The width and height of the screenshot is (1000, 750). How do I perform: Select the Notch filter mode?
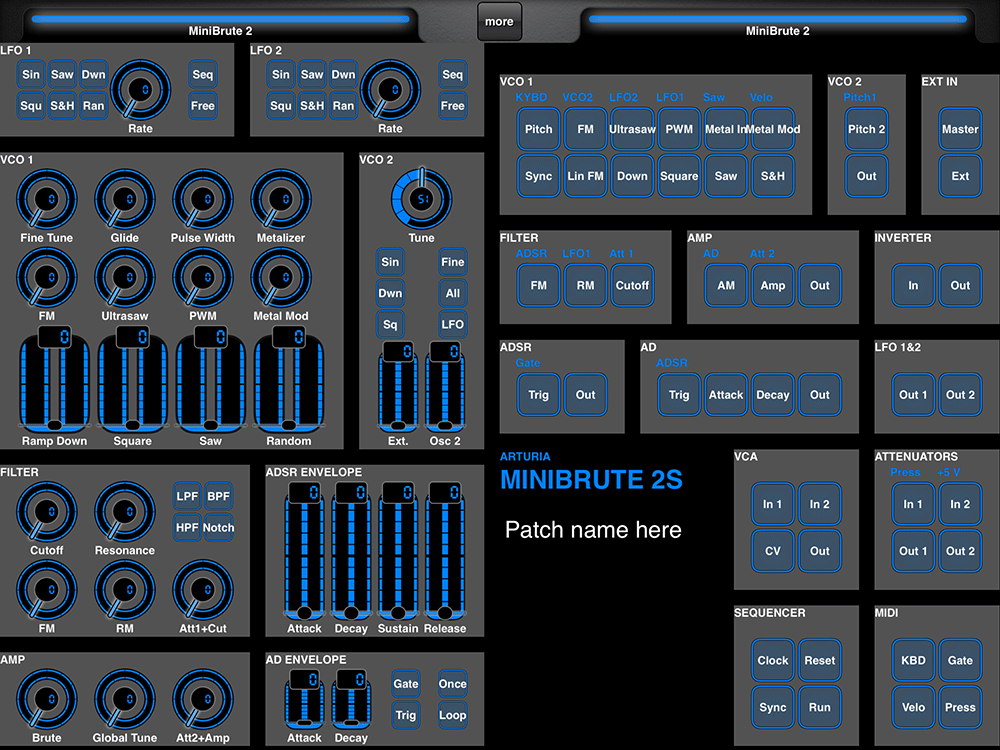pos(218,527)
